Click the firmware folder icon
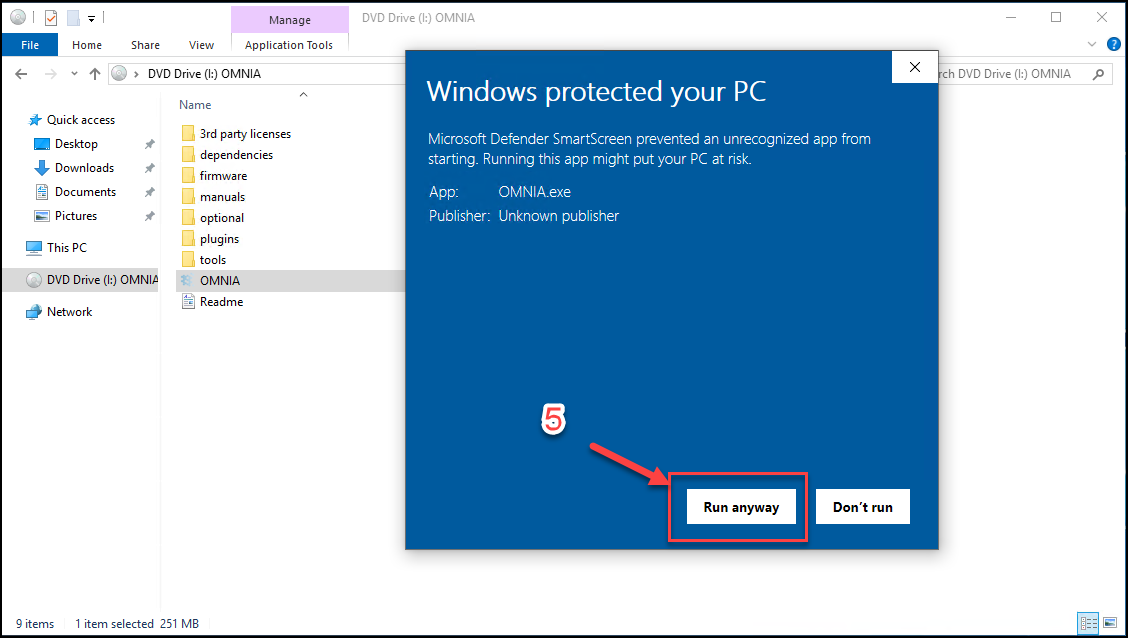1128x638 pixels. (x=188, y=176)
